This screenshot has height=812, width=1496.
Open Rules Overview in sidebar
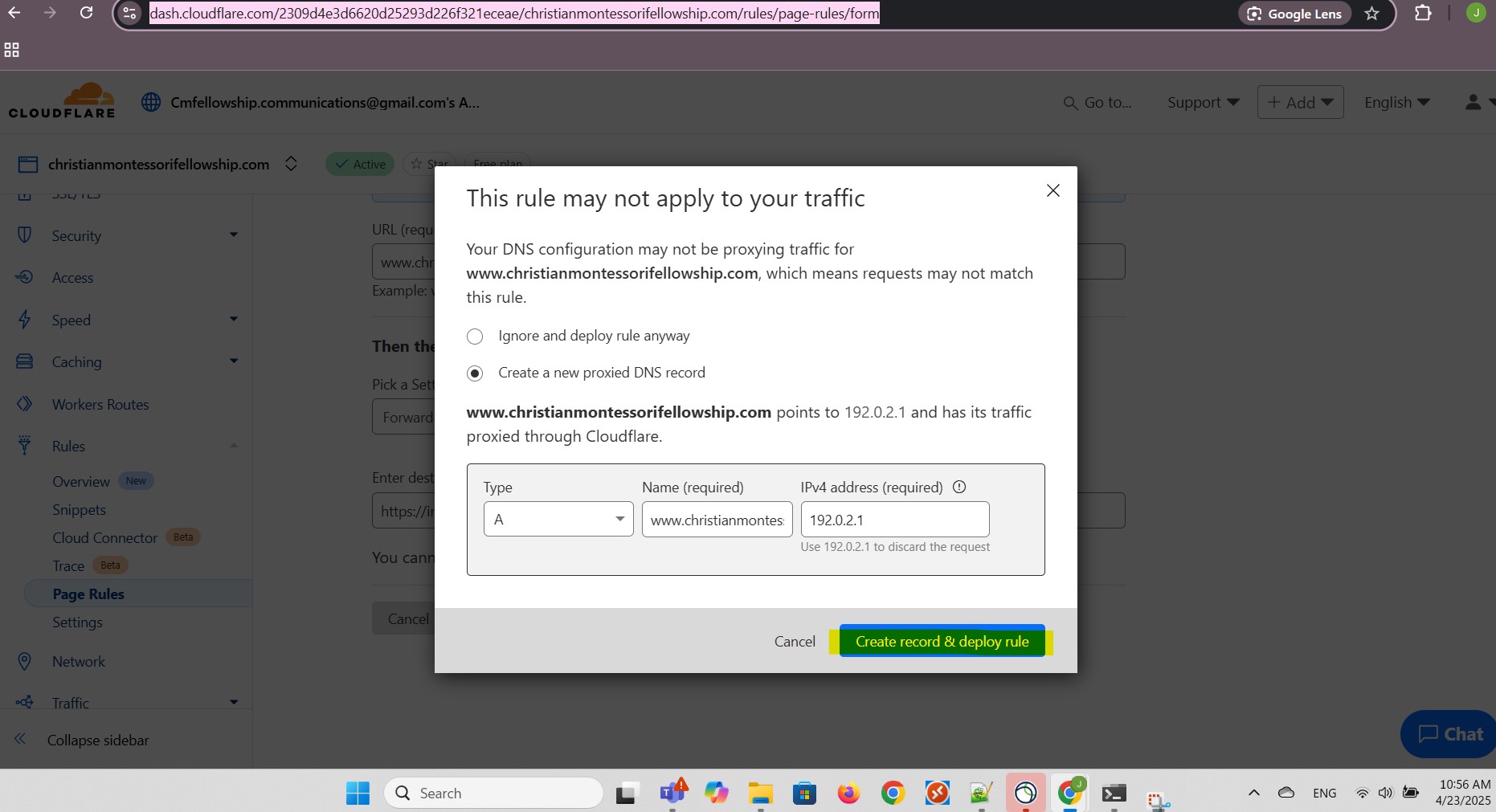tap(81, 481)
